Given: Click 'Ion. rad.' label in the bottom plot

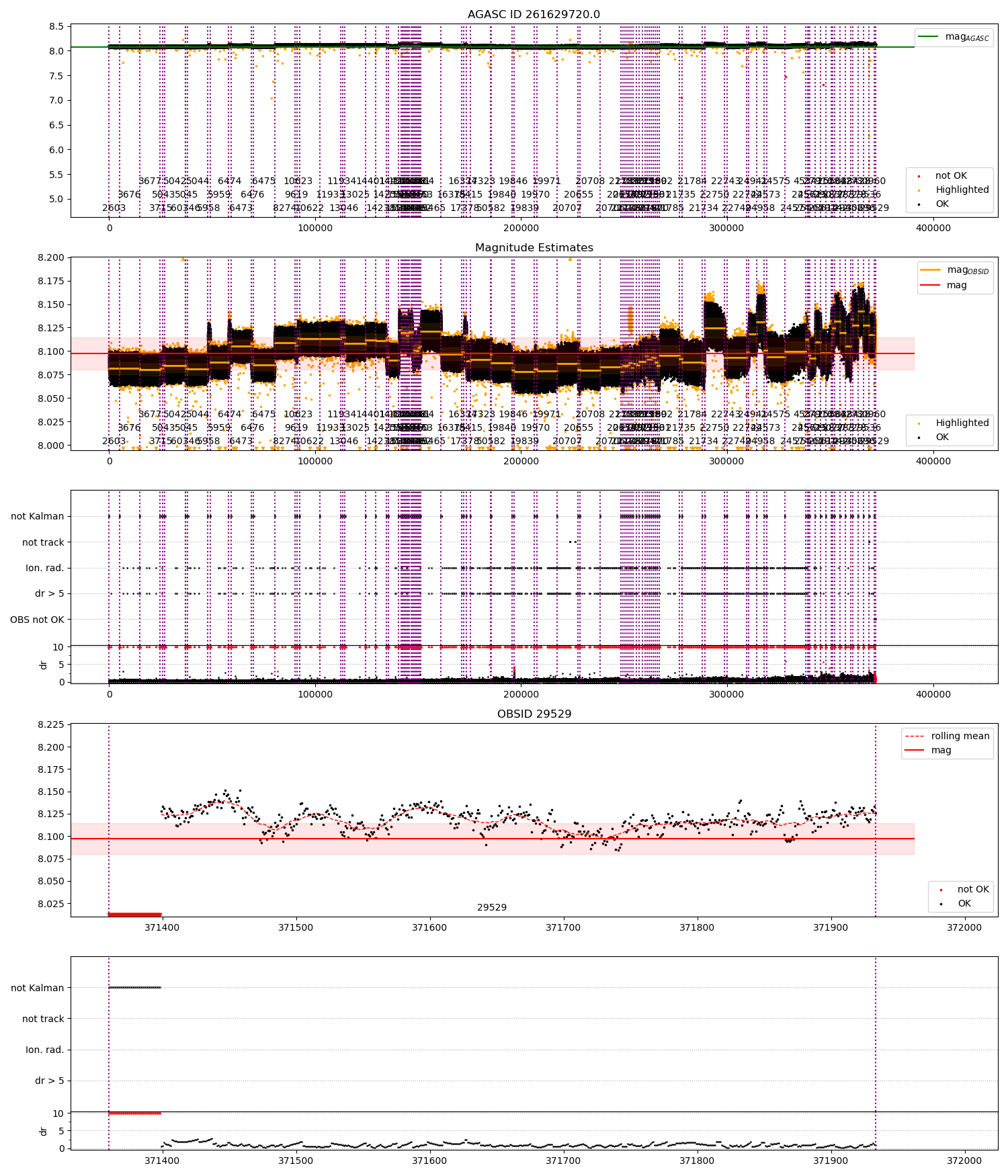Looking at the screenshot, I should pos(44,1050).
